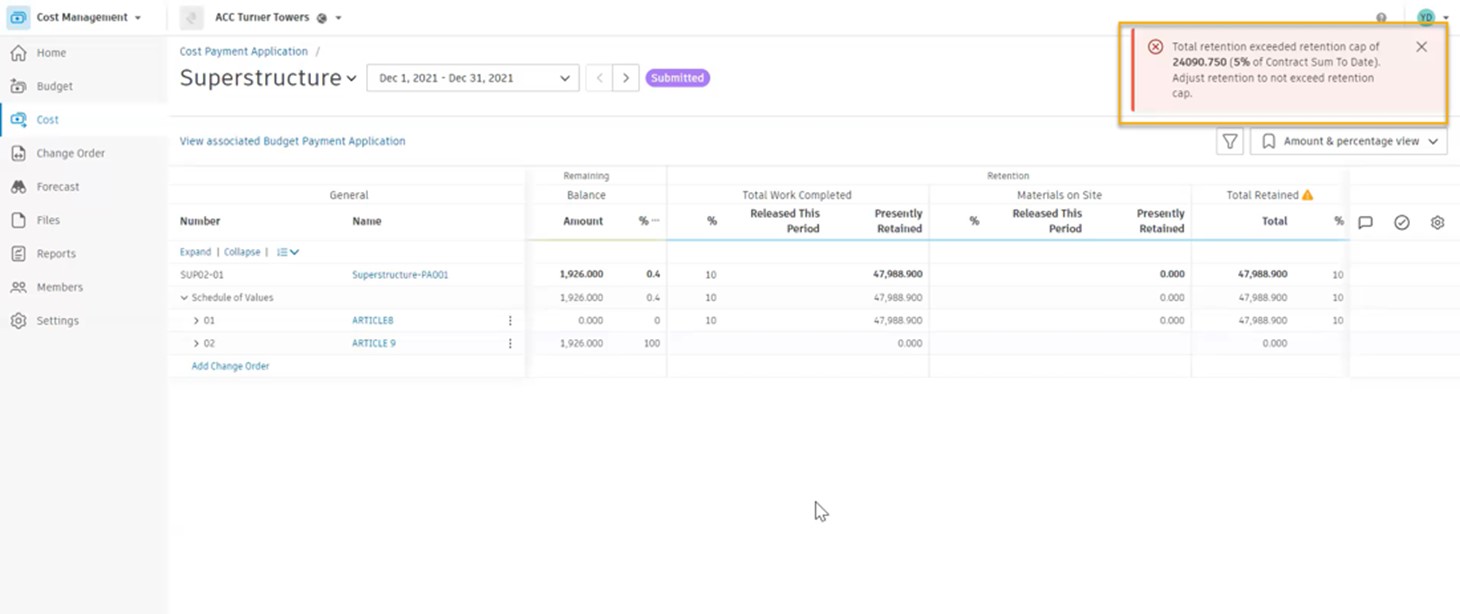The width and height of the screenshot is (1460, 614).
Task: Dismiss the retention cap error notification
Action: pos(1421,47)
